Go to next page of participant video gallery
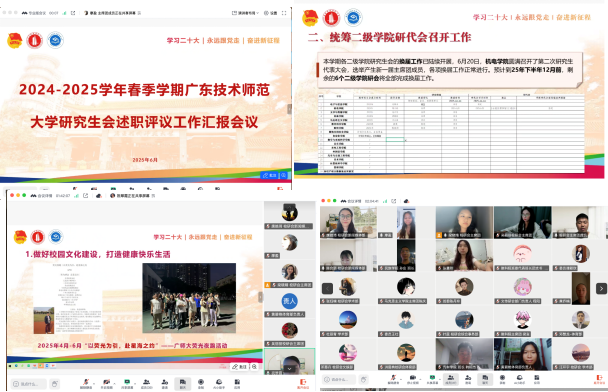 [x=601, y=288]
